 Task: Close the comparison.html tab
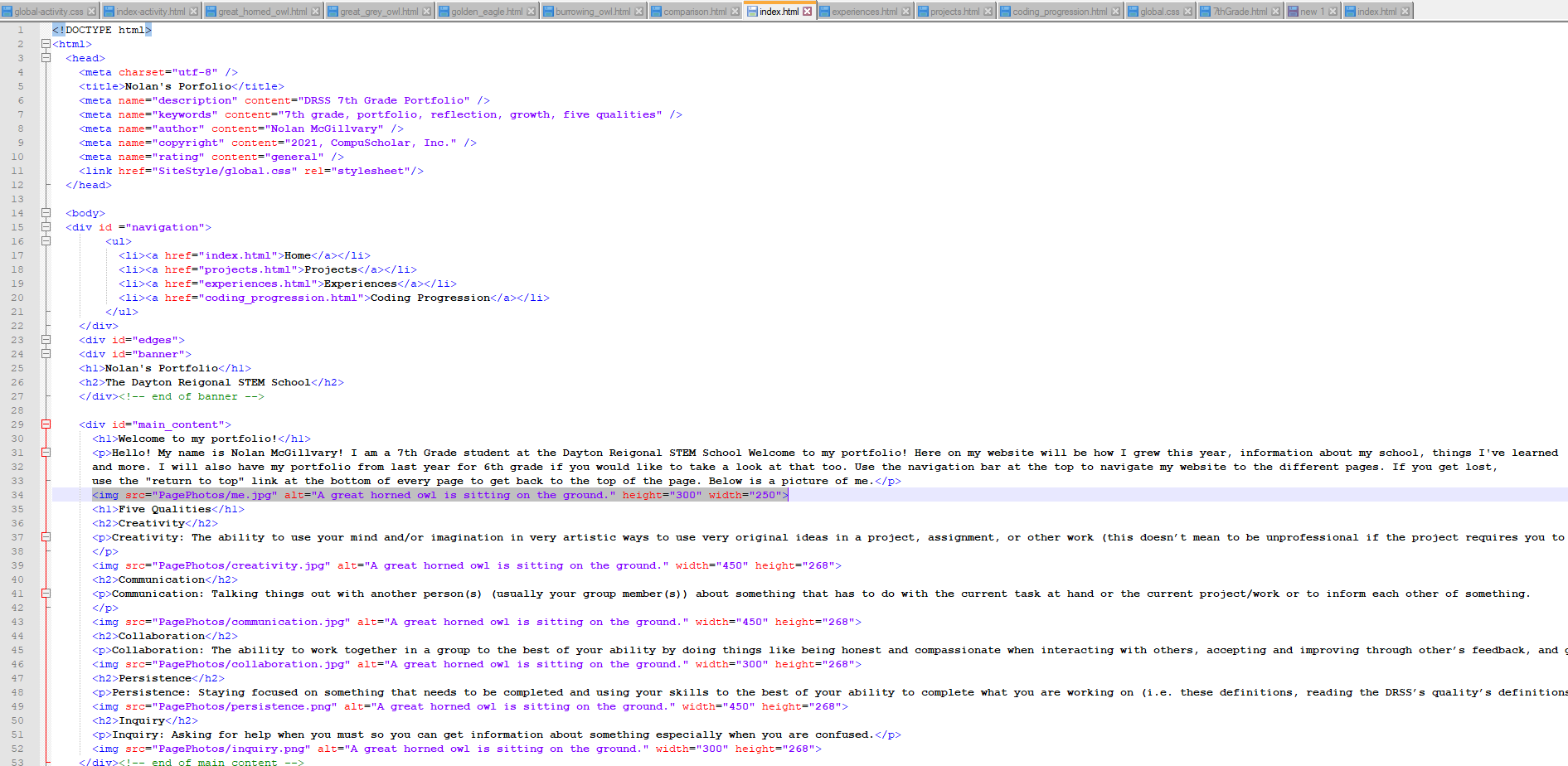pos(735,12)
